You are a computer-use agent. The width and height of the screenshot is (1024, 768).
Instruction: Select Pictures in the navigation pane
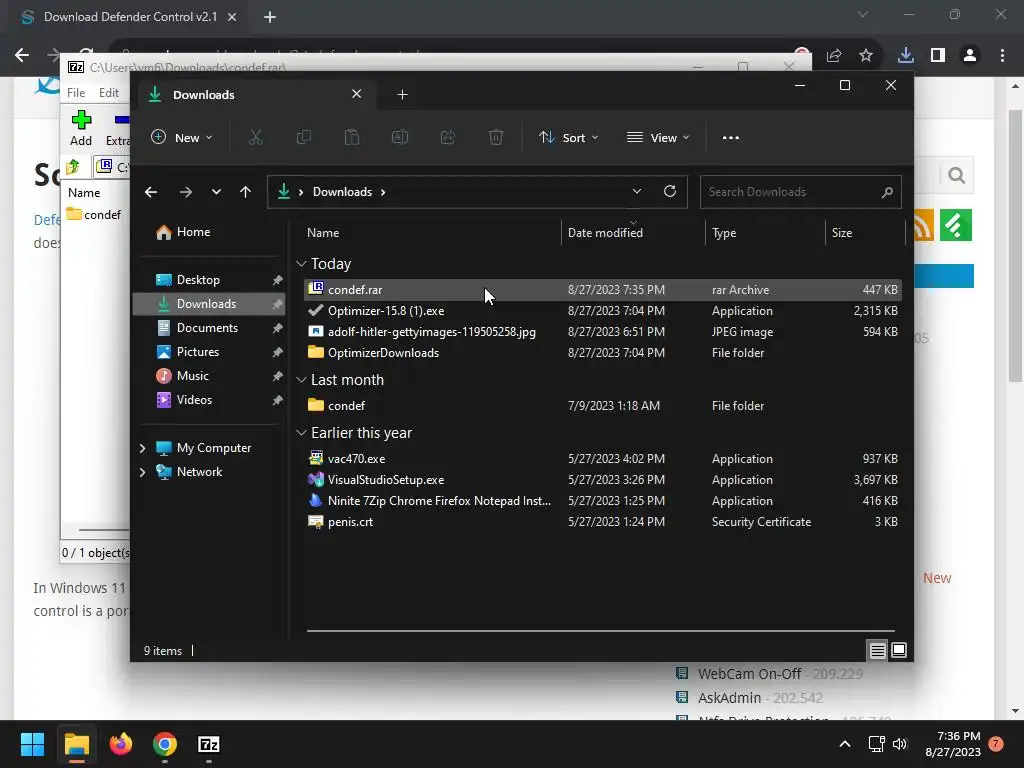coord(209,352)
